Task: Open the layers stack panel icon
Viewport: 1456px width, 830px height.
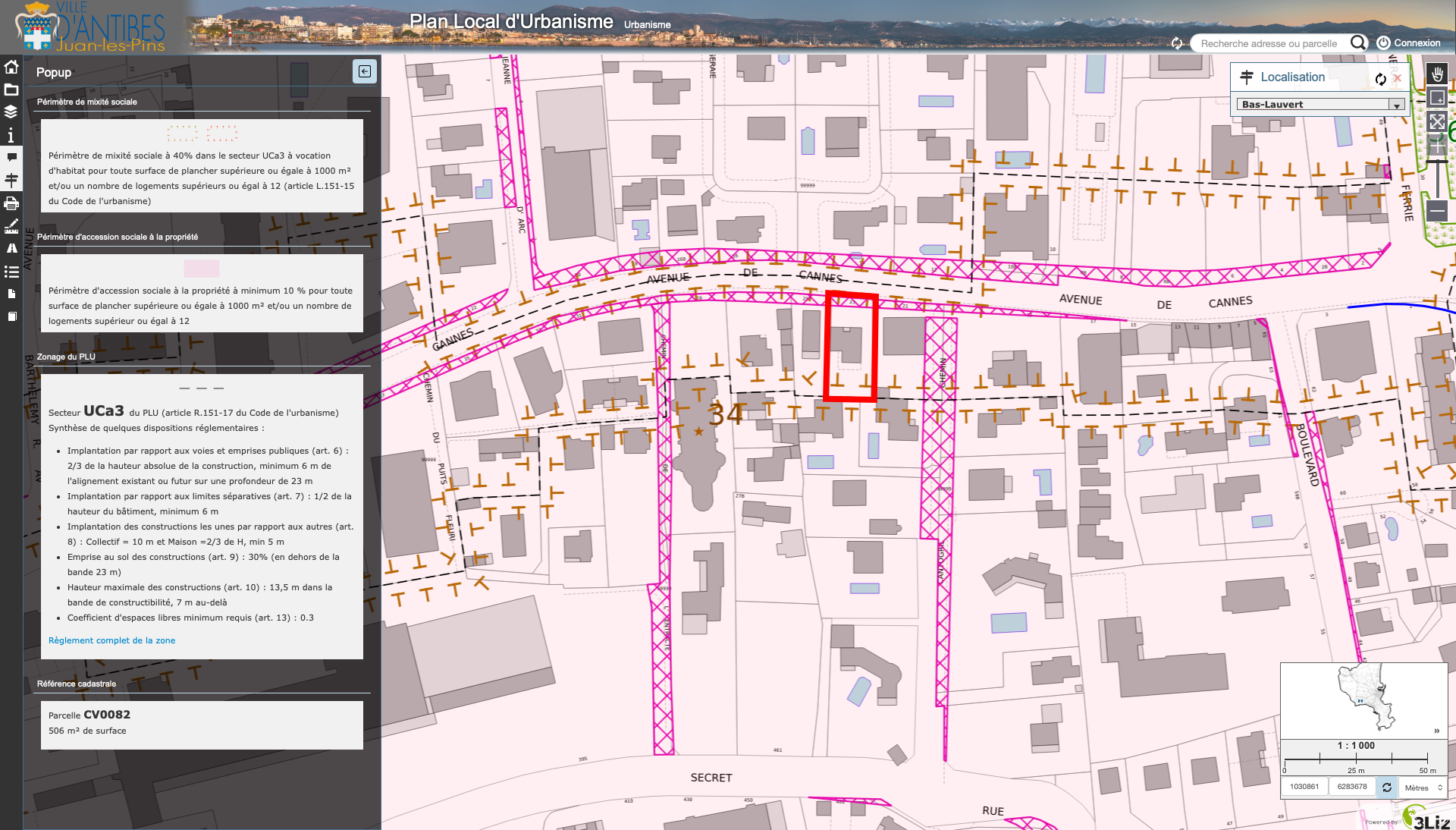Action: (11, 112)
